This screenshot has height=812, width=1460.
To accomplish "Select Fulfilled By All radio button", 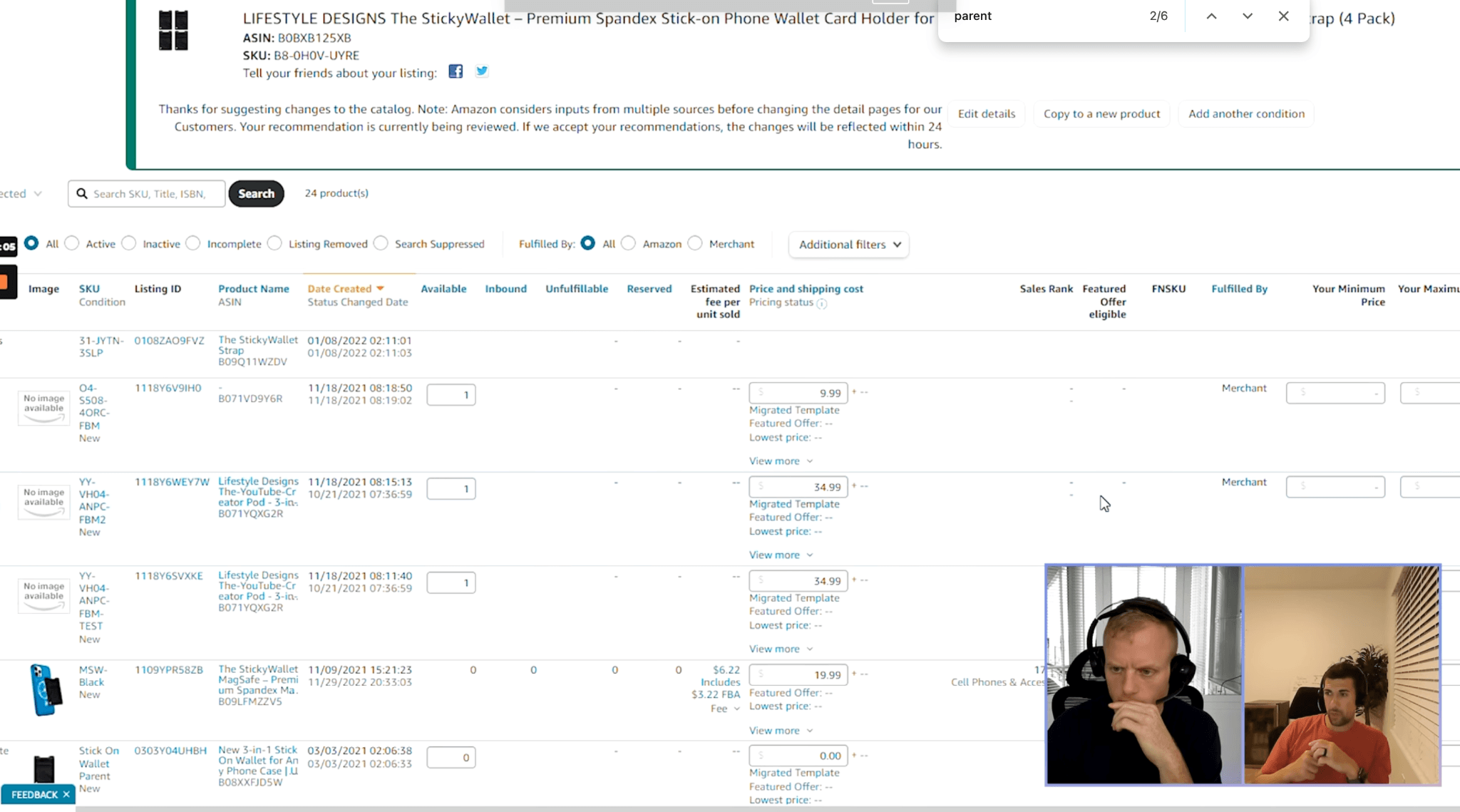I will (587, 243).
